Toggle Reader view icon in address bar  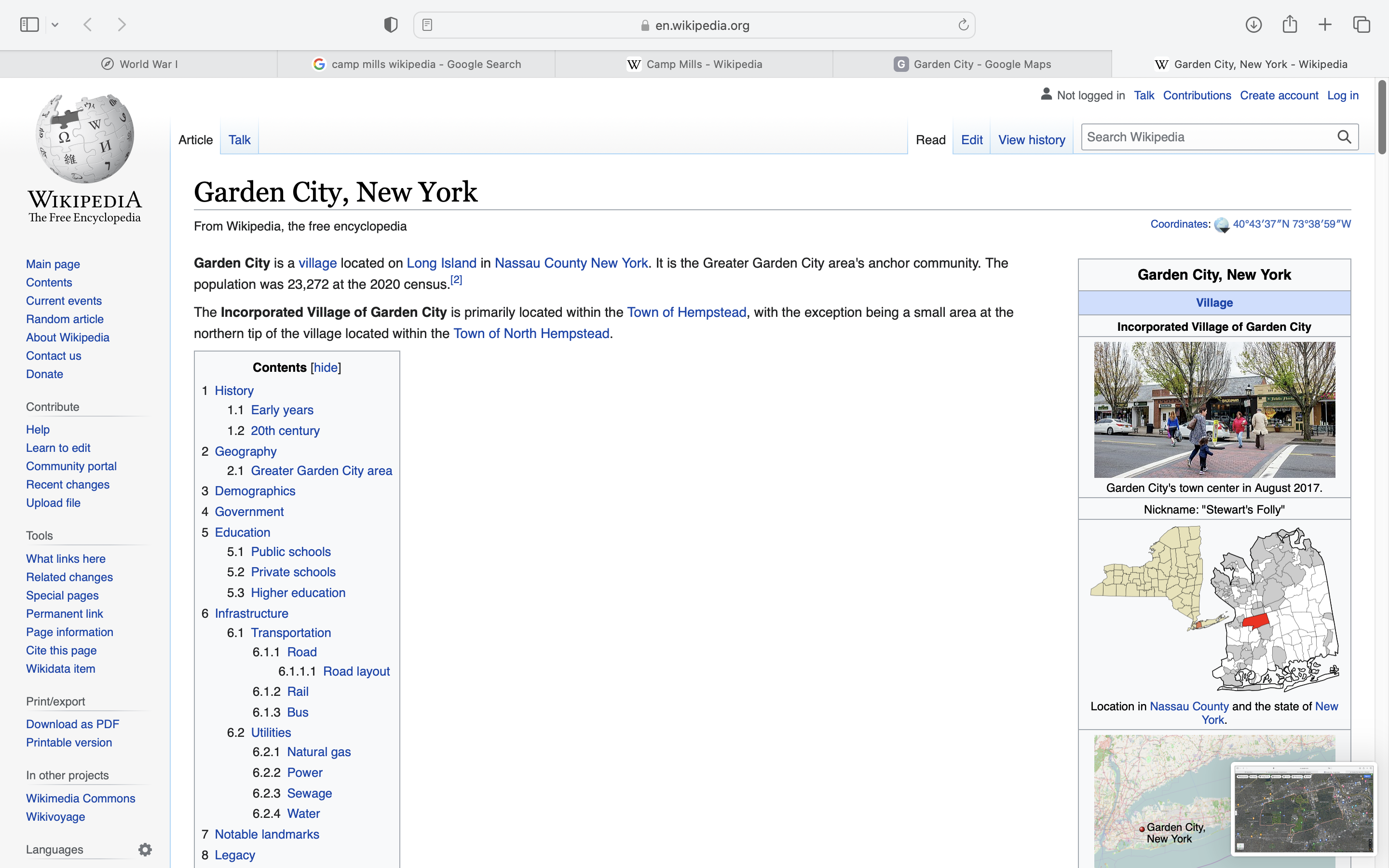[x=427, y=25]
